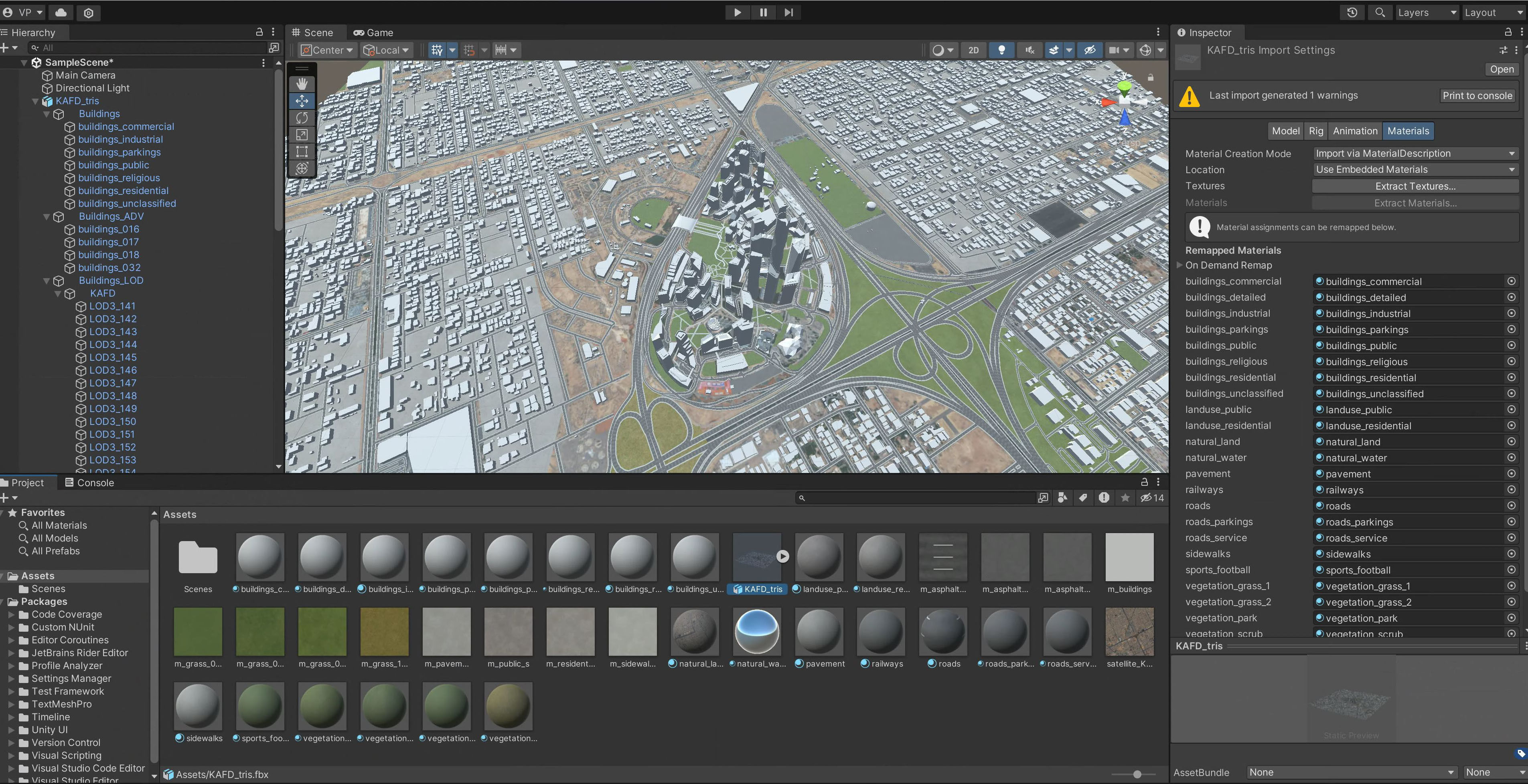
Task: Open the Model import tab
Action: pos(1285,131)
